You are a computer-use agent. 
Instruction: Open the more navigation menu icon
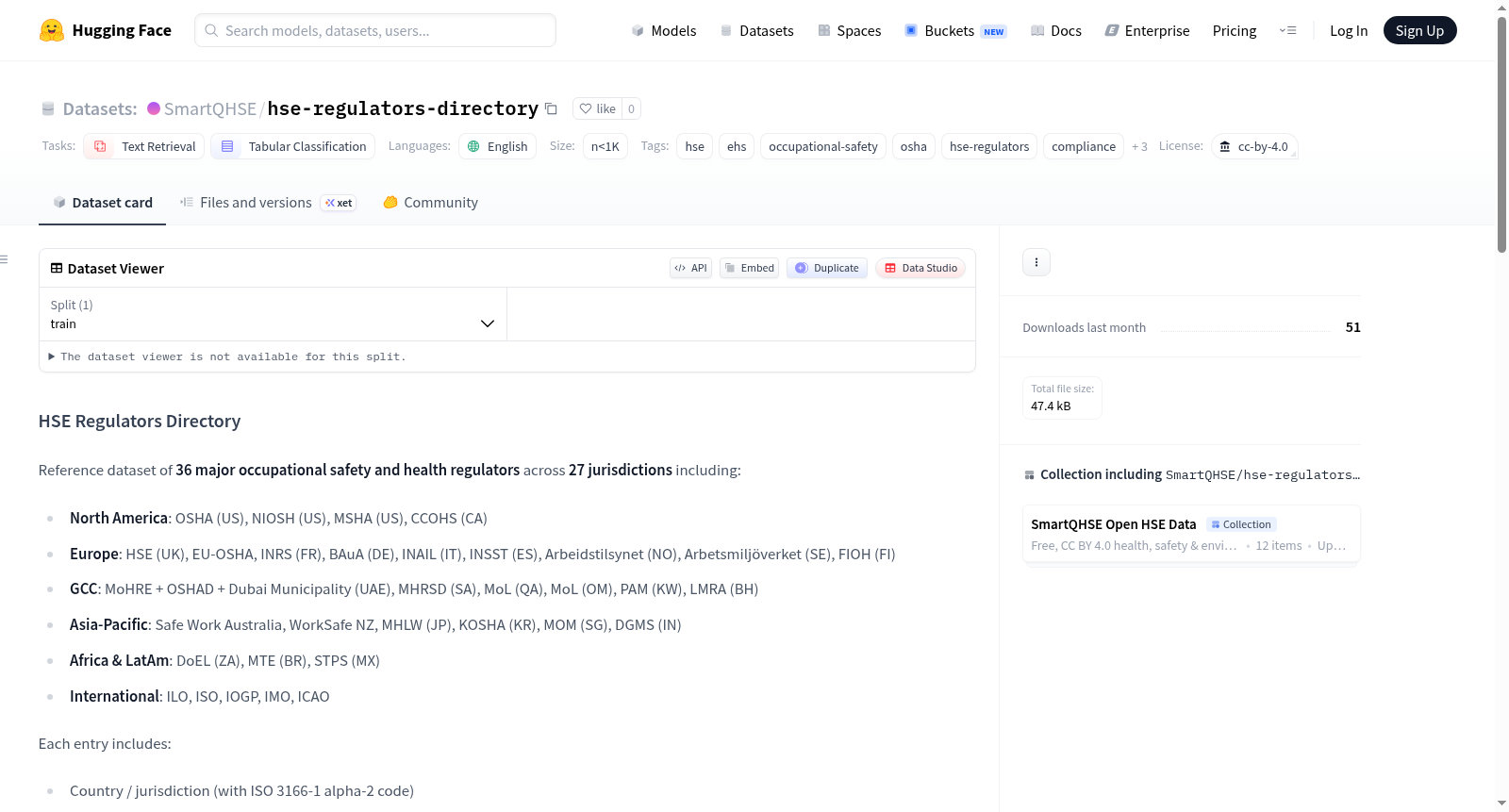[x=1287, y=30]
